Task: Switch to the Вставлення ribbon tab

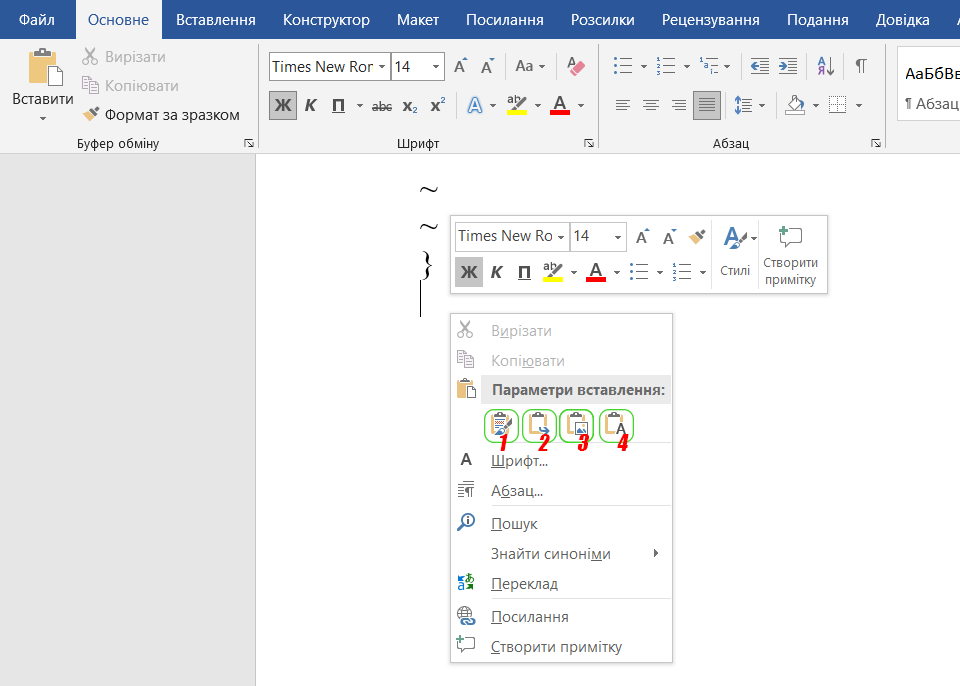Action: click(215, 20)
